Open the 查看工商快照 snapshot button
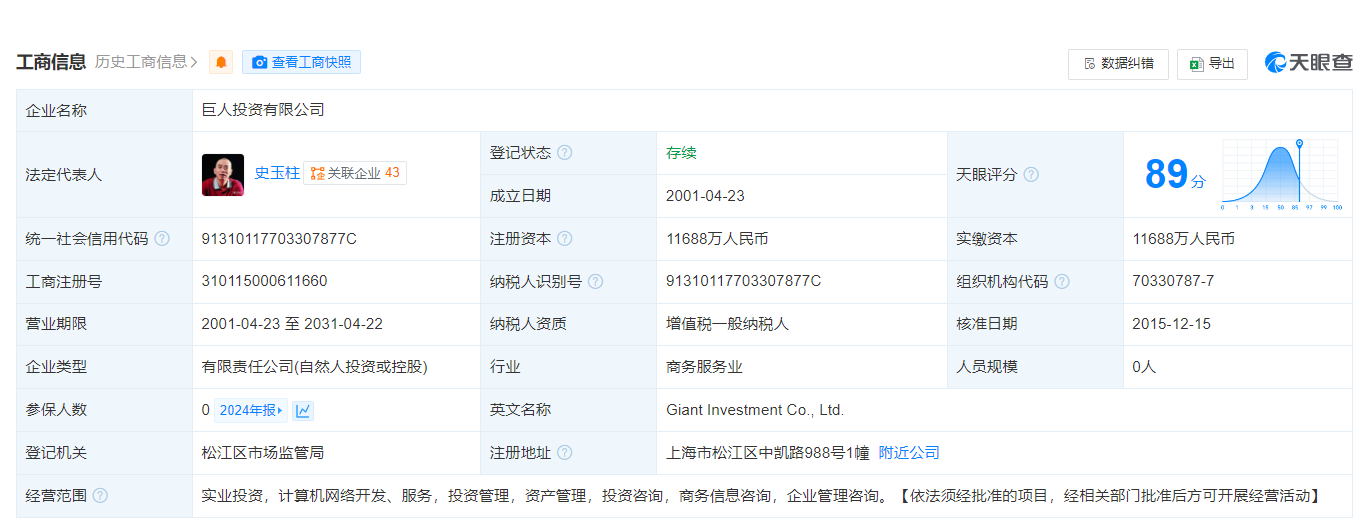The height and width of the screenshot is (518, 1364). [301, 62]
